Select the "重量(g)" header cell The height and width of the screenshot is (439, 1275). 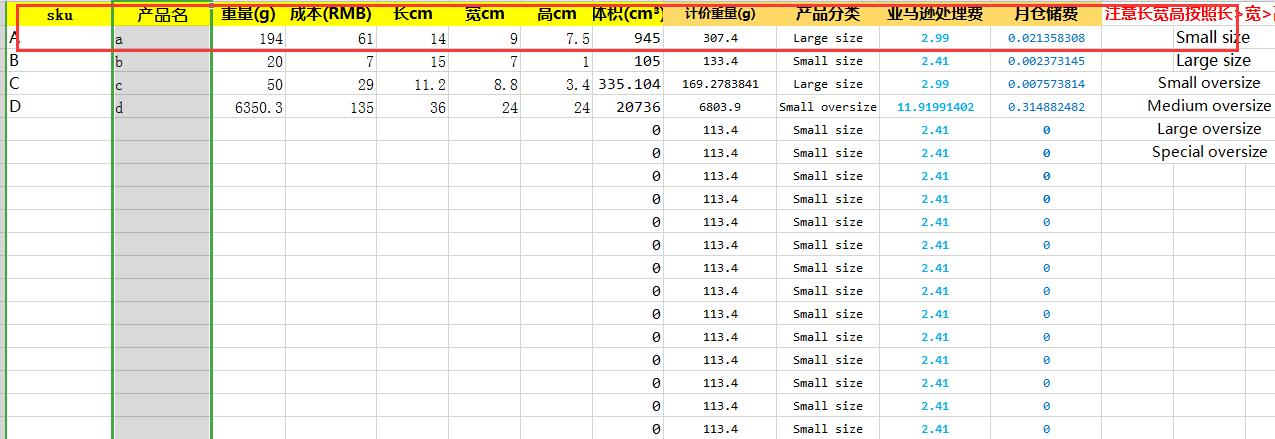(248, 15)
